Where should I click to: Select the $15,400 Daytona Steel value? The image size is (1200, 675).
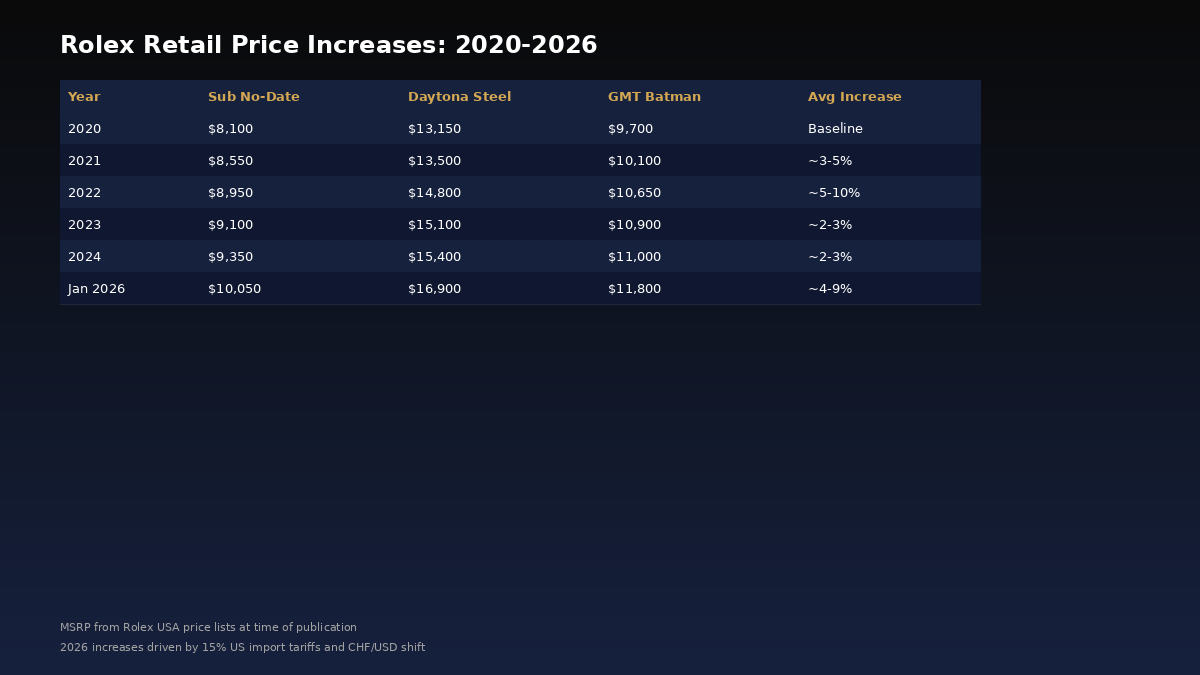(x=434, y=257)
